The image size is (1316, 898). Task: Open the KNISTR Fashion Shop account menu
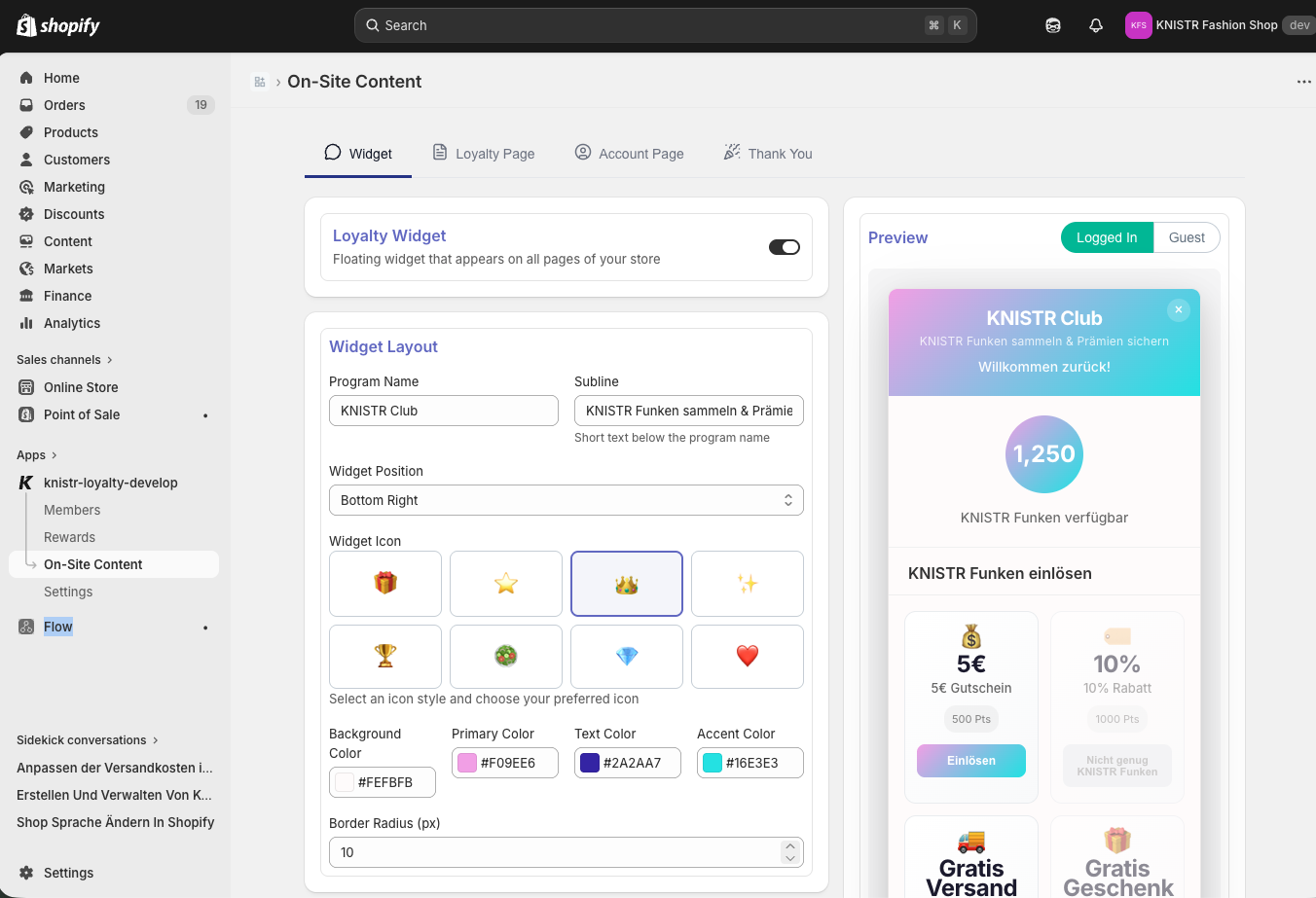point(1221,25)
